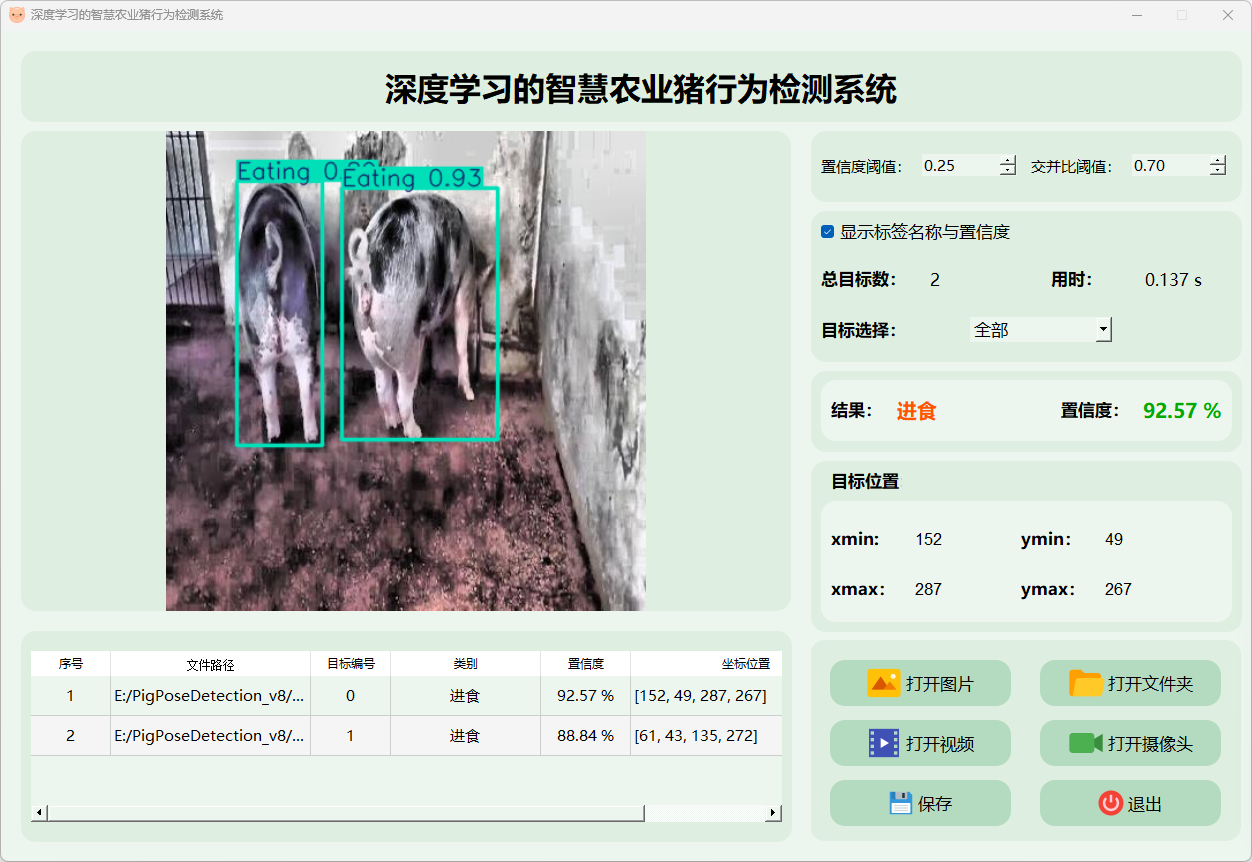Image resolution: width=1252 pixels, height=862 pixels.
Task: Click the floppy disk save icon
Action: (x=900, y=803)
